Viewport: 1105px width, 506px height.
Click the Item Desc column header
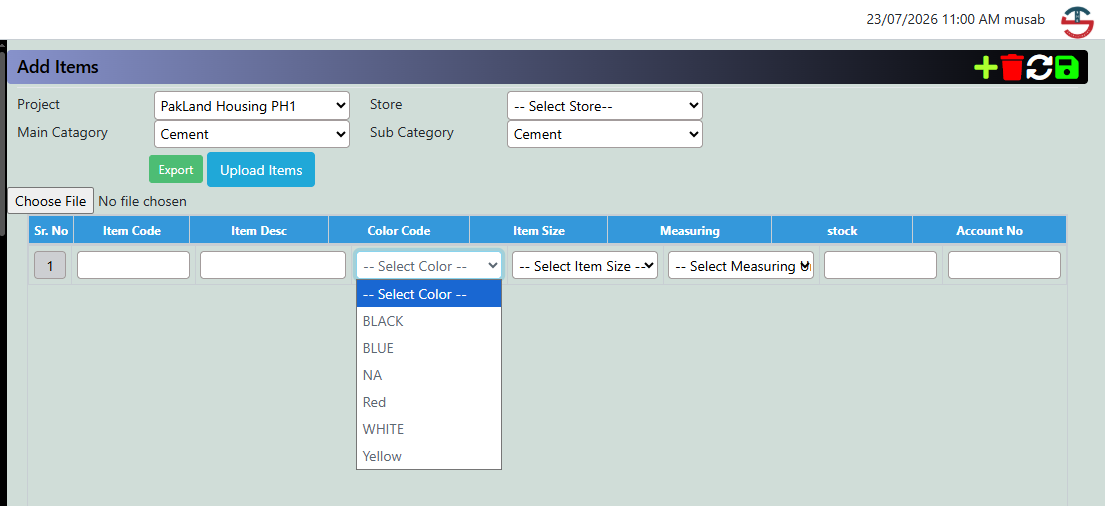[x=259, y=230]
